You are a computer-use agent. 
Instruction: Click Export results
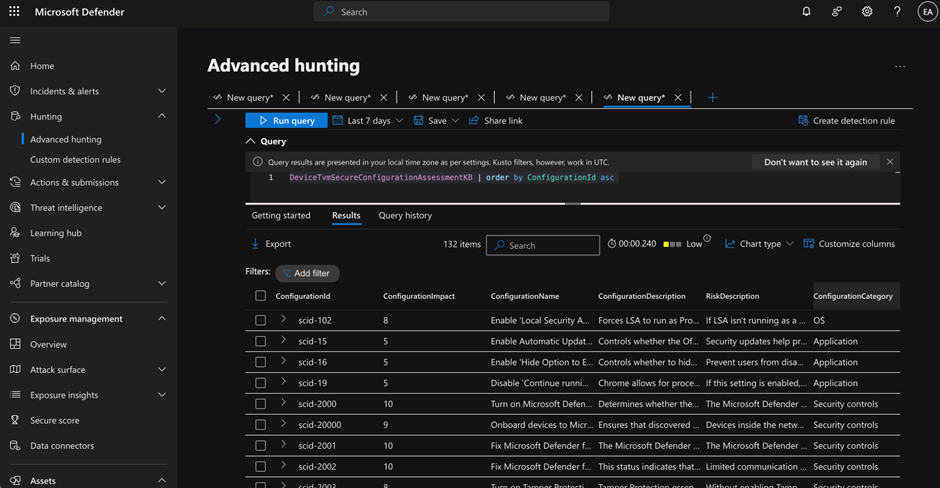tap(270, 243)
